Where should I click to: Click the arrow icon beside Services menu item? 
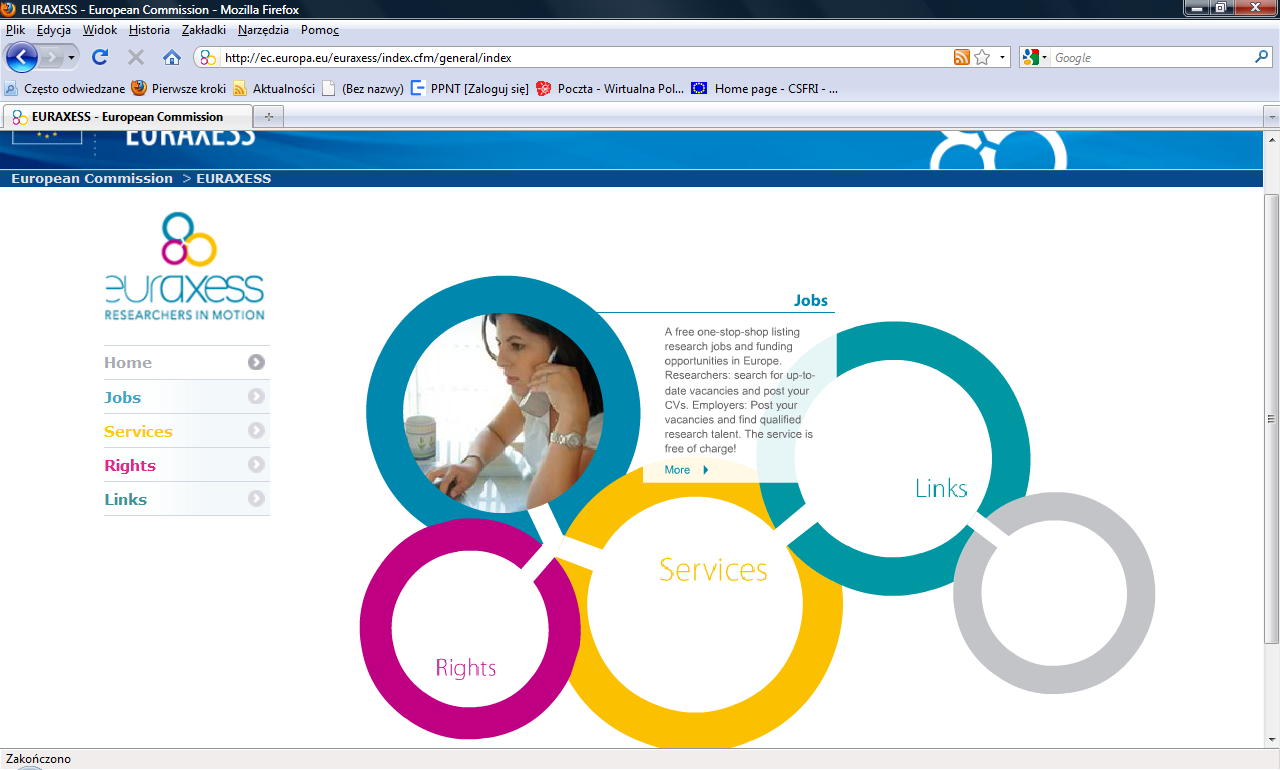257,430
